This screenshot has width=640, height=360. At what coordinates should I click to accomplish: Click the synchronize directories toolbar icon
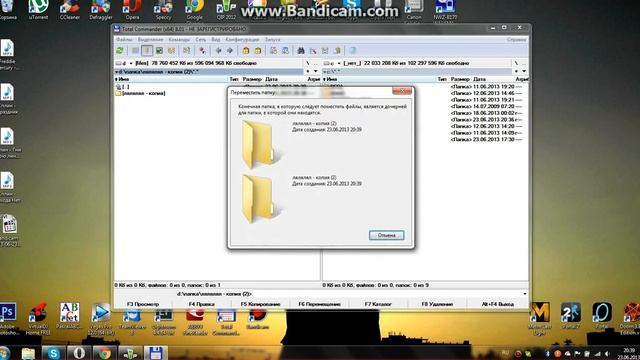pyautogui.click(x=325, y=51)
